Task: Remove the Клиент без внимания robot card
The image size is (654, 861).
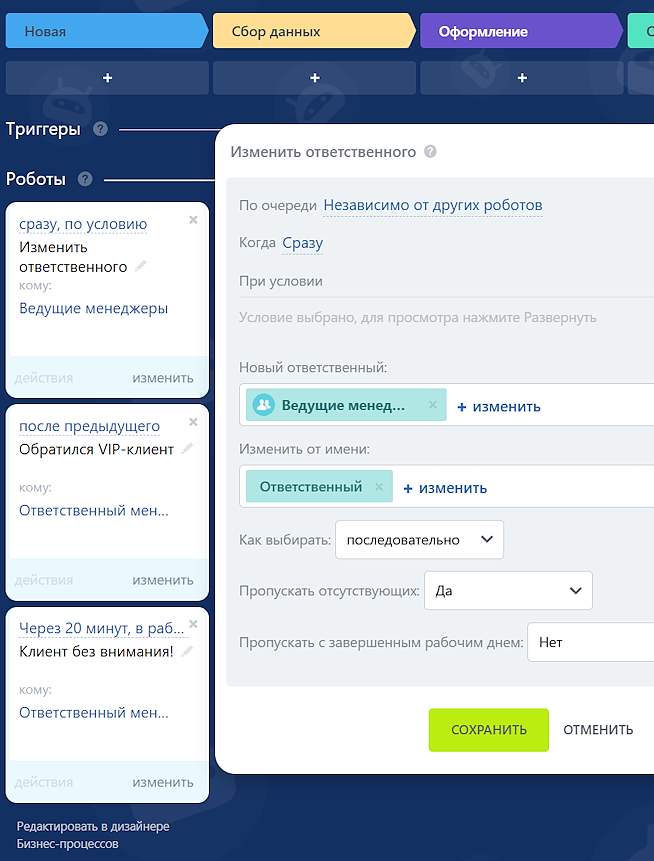Action: [193, 624]
